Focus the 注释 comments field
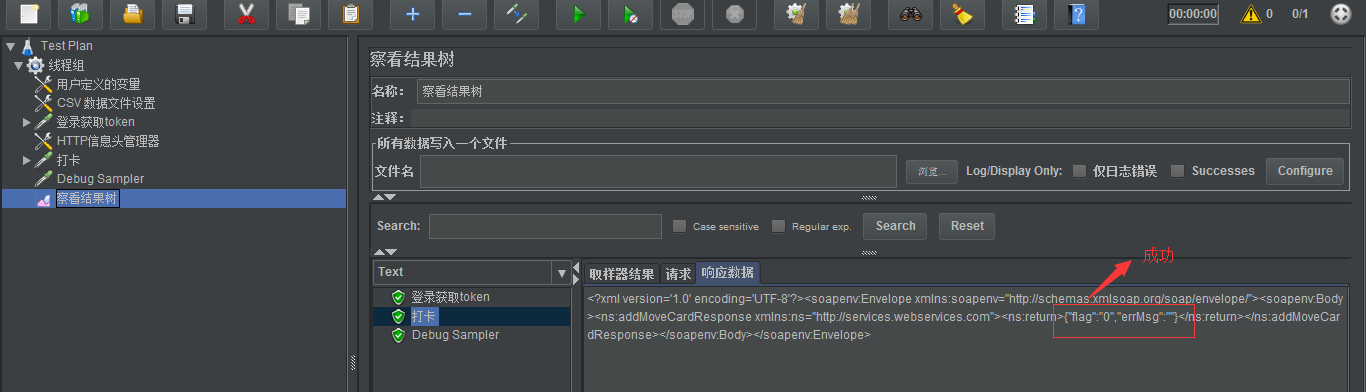The width and height of the screenshot is (1366, 392). (x=880, y=119)
